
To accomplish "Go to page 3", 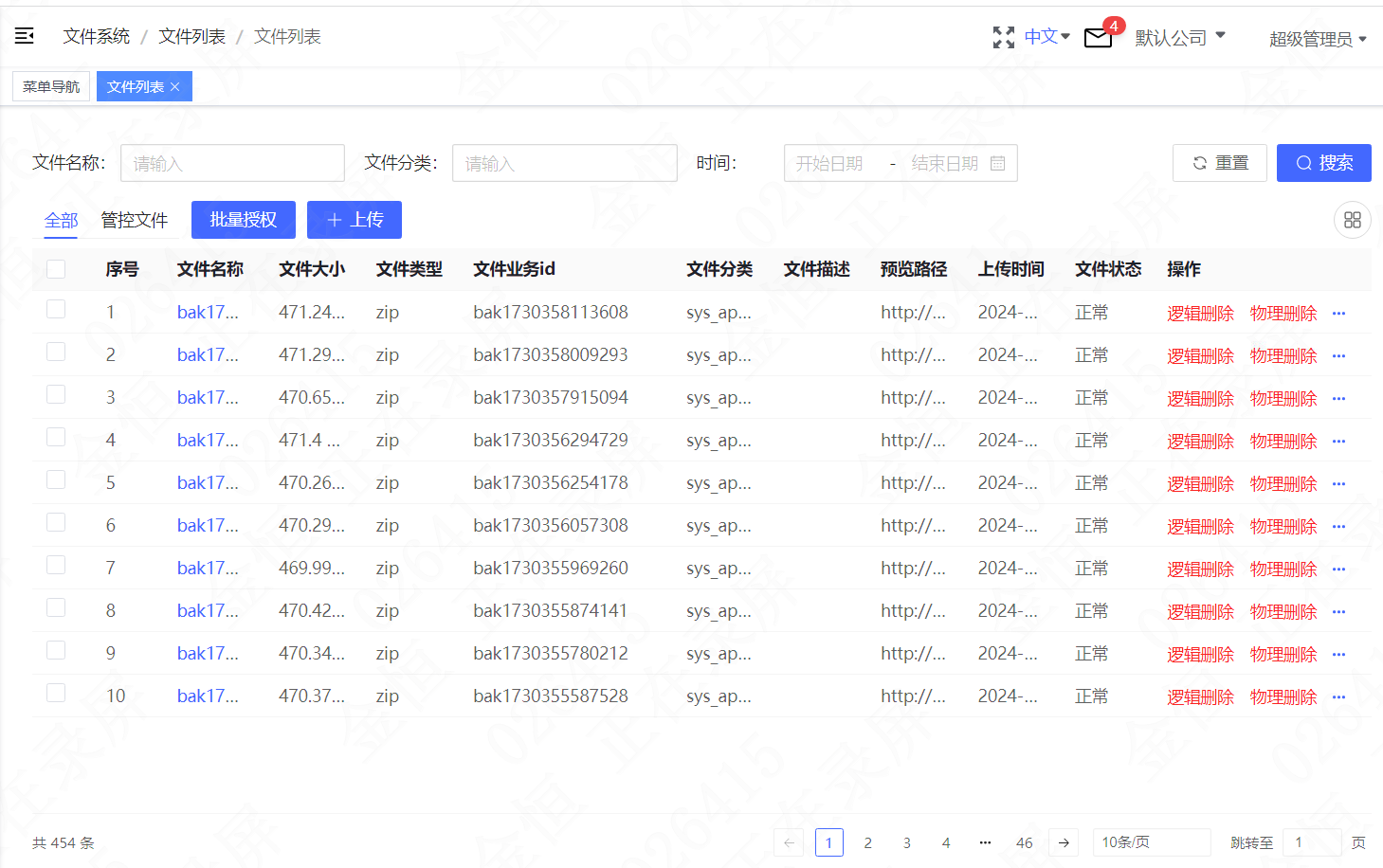I will 906,842.
